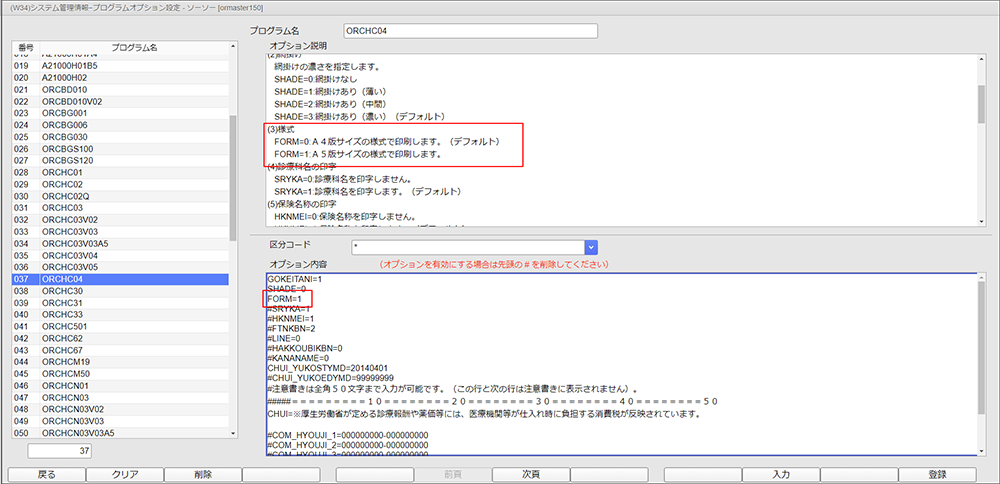
Task: Click the 削除 button
Action: pyautogui.click(x=203, y=475)
